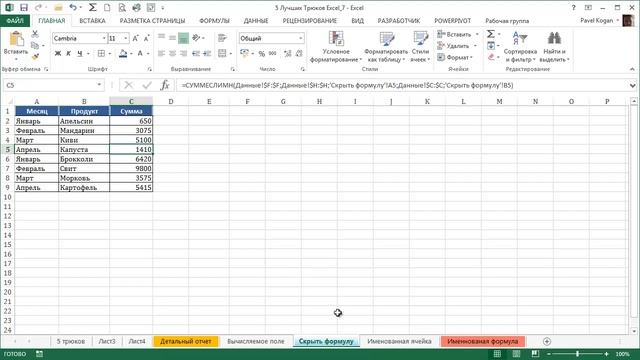This screenshot has width=640, height=360.
Task: Click the Format Painter brush icon
Action: pyautogui.click(x=35, y=56)
